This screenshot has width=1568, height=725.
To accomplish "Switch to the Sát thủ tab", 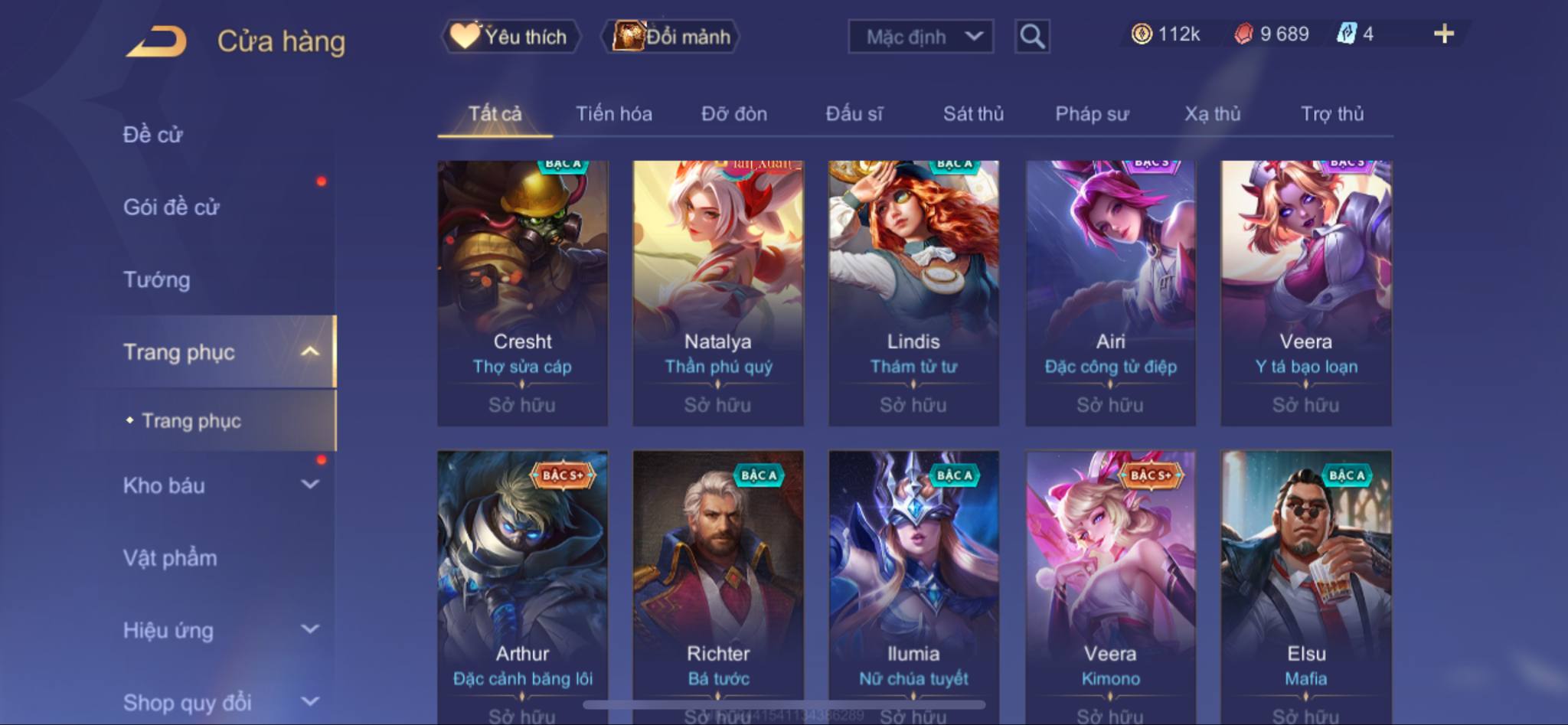I will pyautogui.click(x=973, y=114).
